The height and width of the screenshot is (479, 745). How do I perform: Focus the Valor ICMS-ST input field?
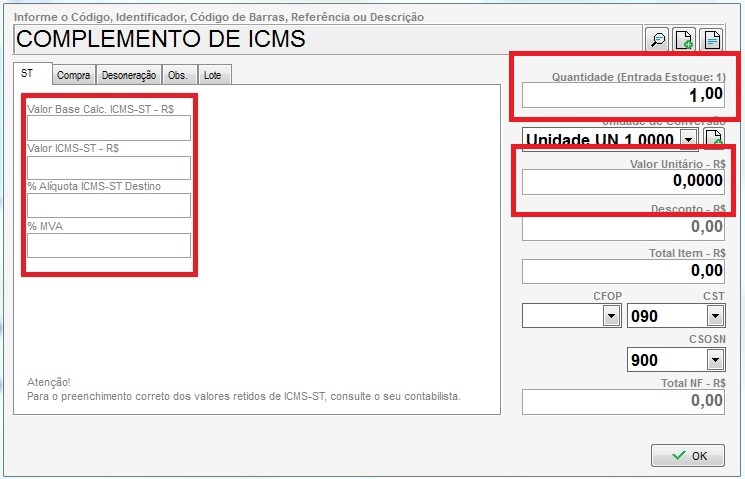(x=108, y=167)
